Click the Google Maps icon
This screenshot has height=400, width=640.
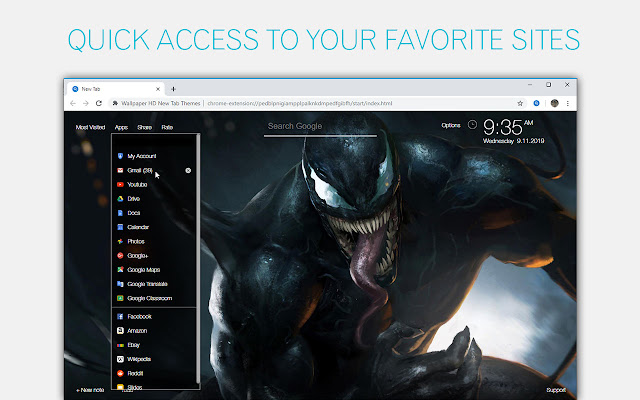tap(120, 270)
